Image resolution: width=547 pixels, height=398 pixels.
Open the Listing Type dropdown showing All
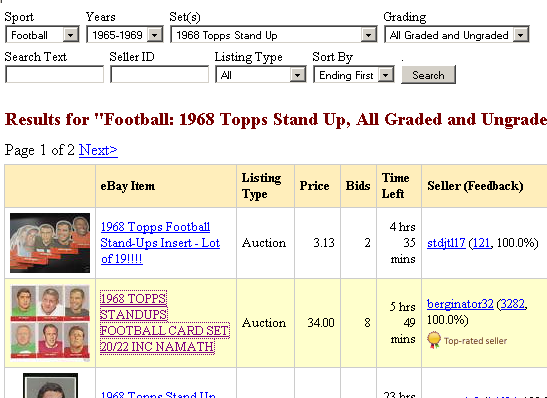(x=261, y=75)
